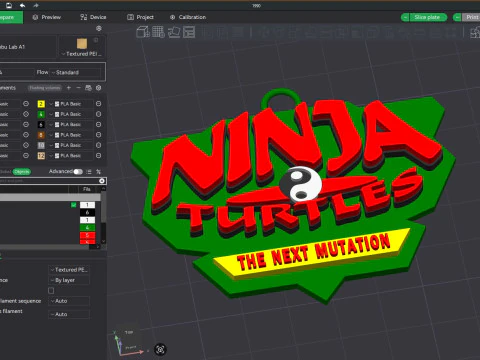The height and width of the screenshot is (360, 480).
Task: Click the green 4 filament cell in object list
Action: click(x=87, y=228)
